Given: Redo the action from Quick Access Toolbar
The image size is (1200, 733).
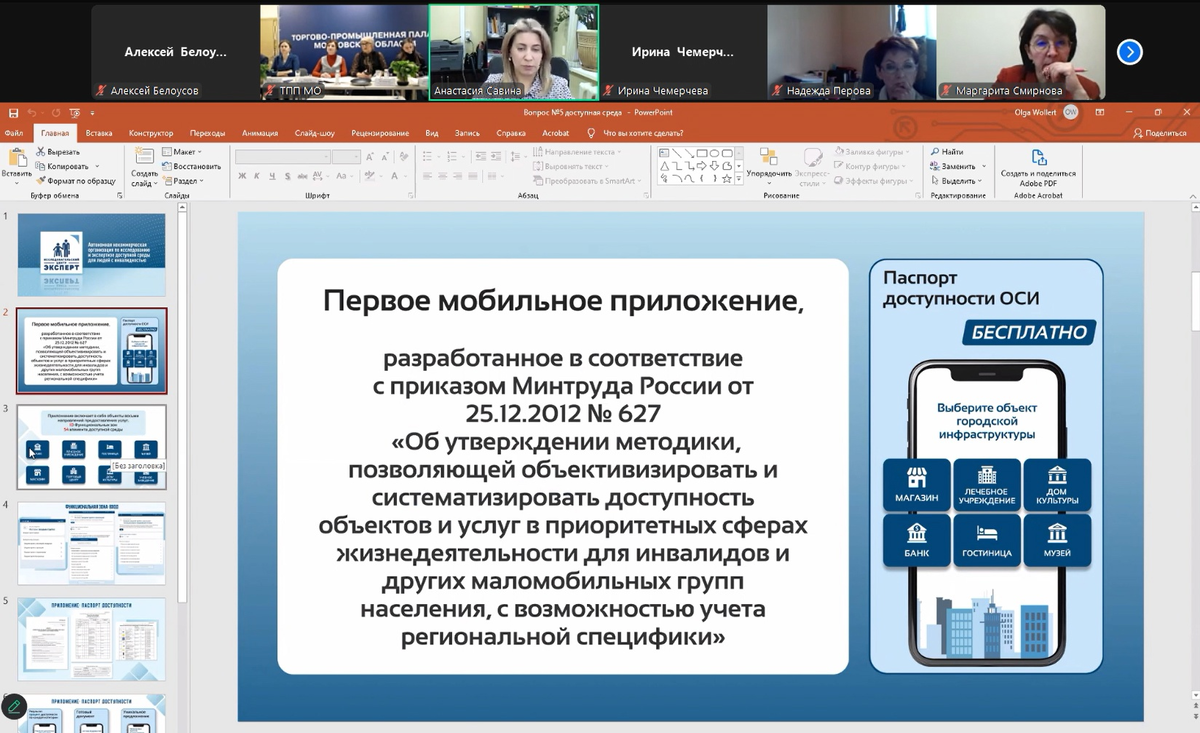Looking at the screenshot, I should click(56, 113).
